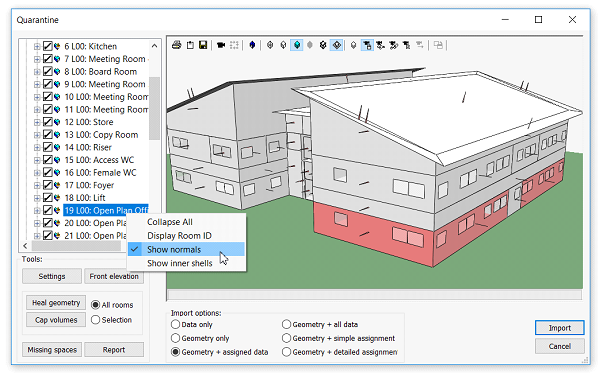Expand the 7 L00: Meeting Room node
The image size is (603, 374).
(37, 59)
